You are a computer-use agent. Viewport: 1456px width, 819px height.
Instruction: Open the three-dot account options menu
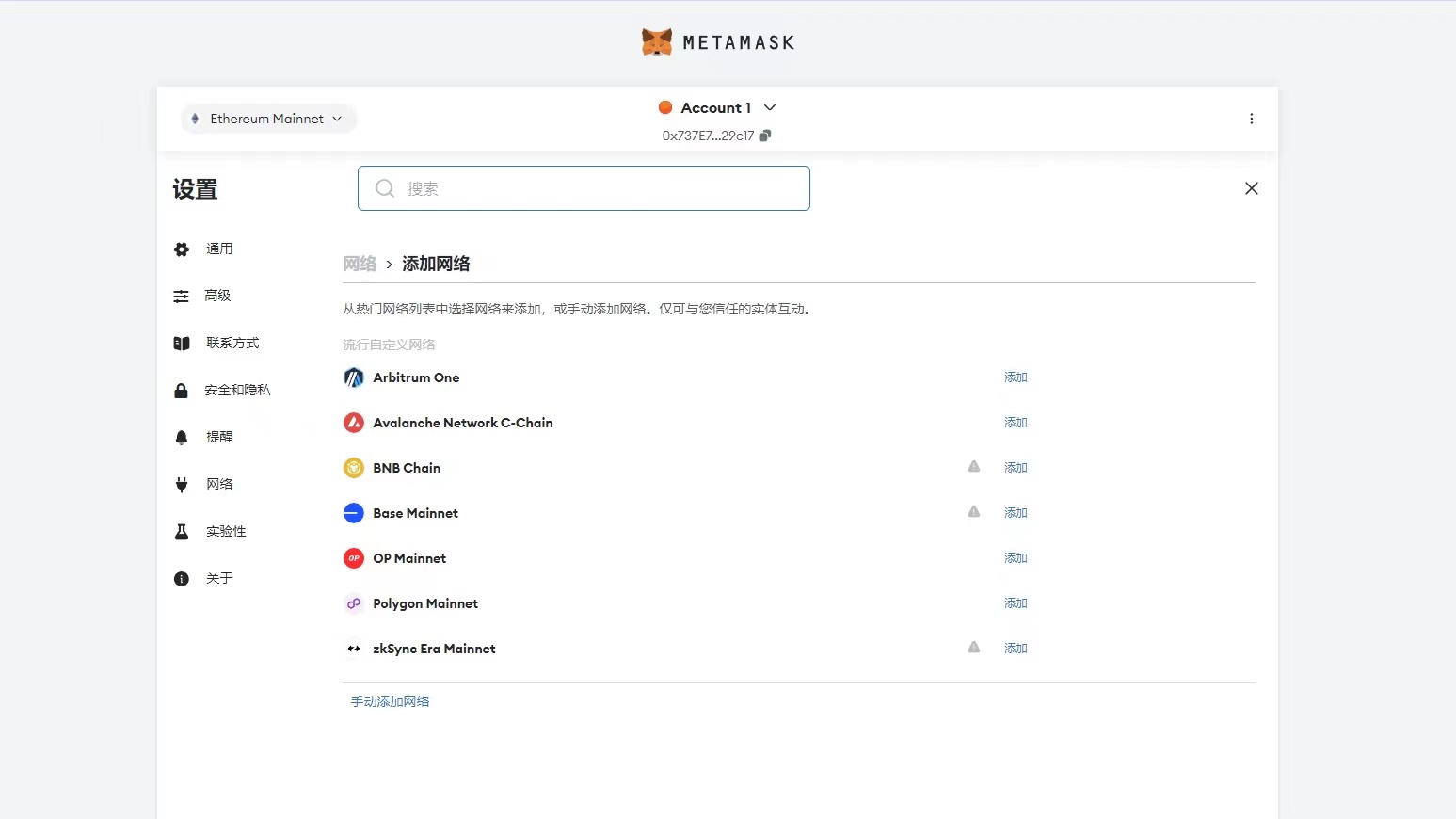tap(1251, 119)
